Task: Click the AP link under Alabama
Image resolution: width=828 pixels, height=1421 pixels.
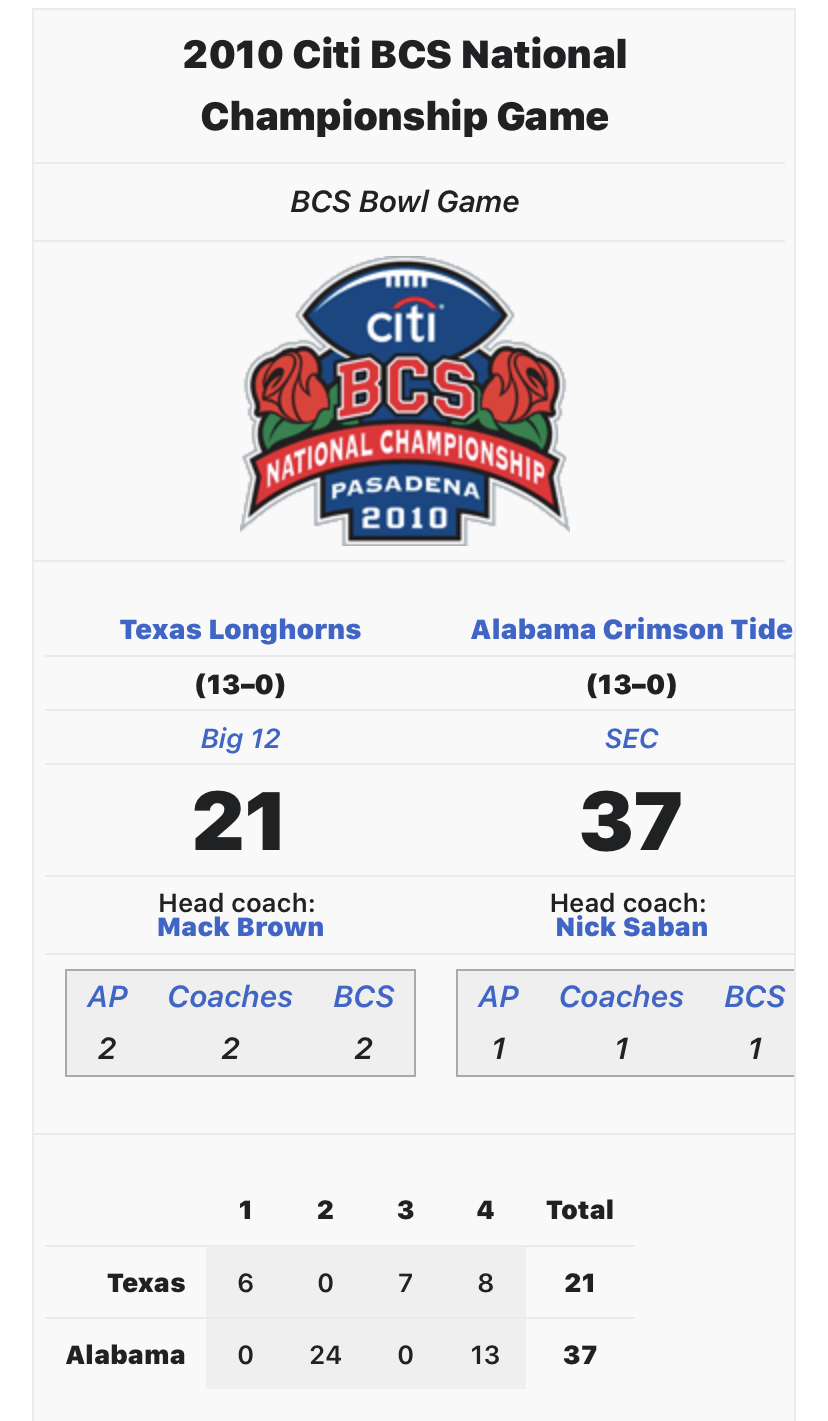Action: tap(498, 997)
